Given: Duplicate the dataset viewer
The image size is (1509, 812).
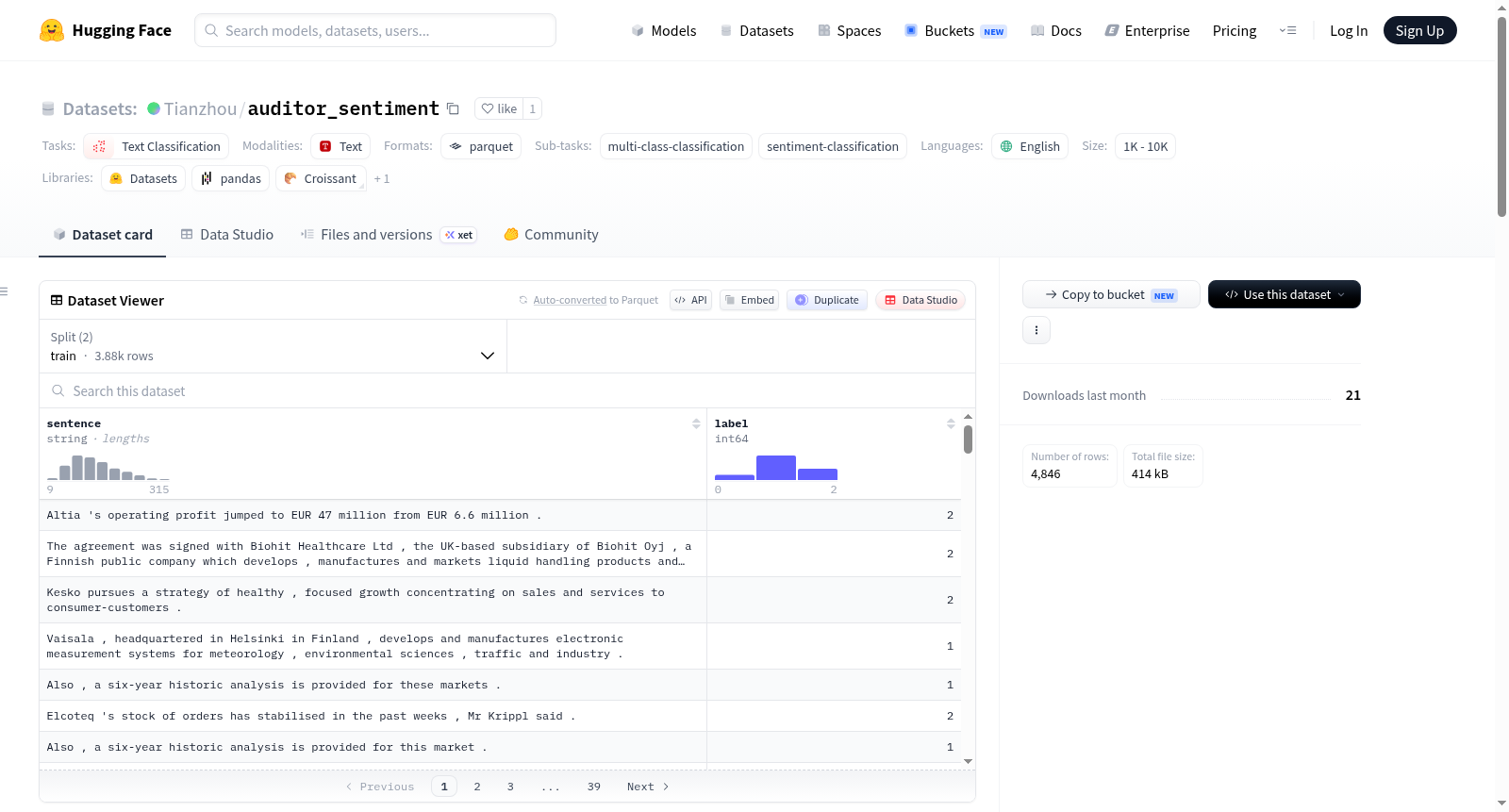Looking at the screenshot, I should click(827, 300).
